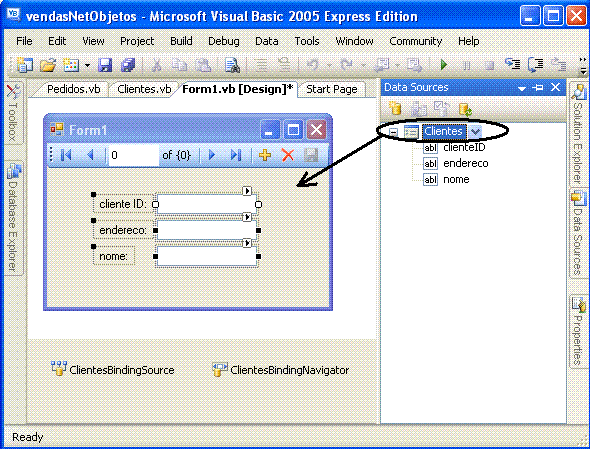The width and height of the screenshot is (590, 449).
Task: Click Step Into toolbar icon
Action: tap(512, 65)
